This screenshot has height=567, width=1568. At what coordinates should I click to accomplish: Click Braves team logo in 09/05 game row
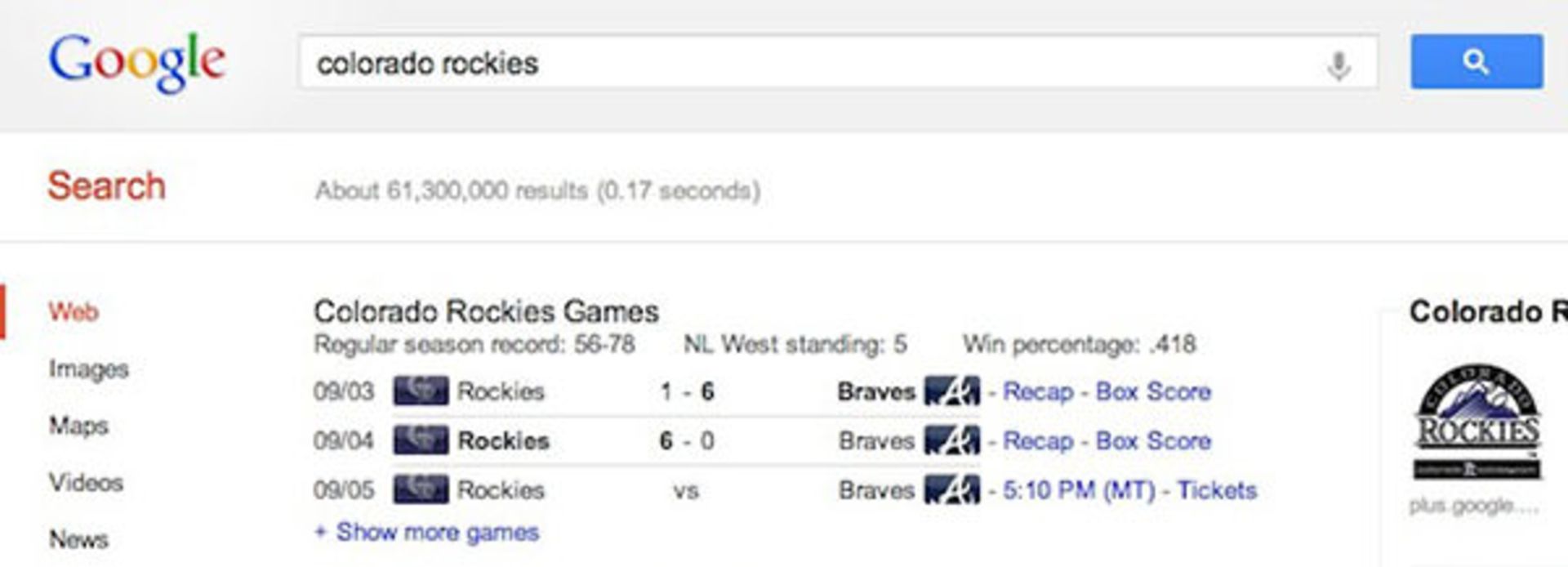(x=951, y=490)
